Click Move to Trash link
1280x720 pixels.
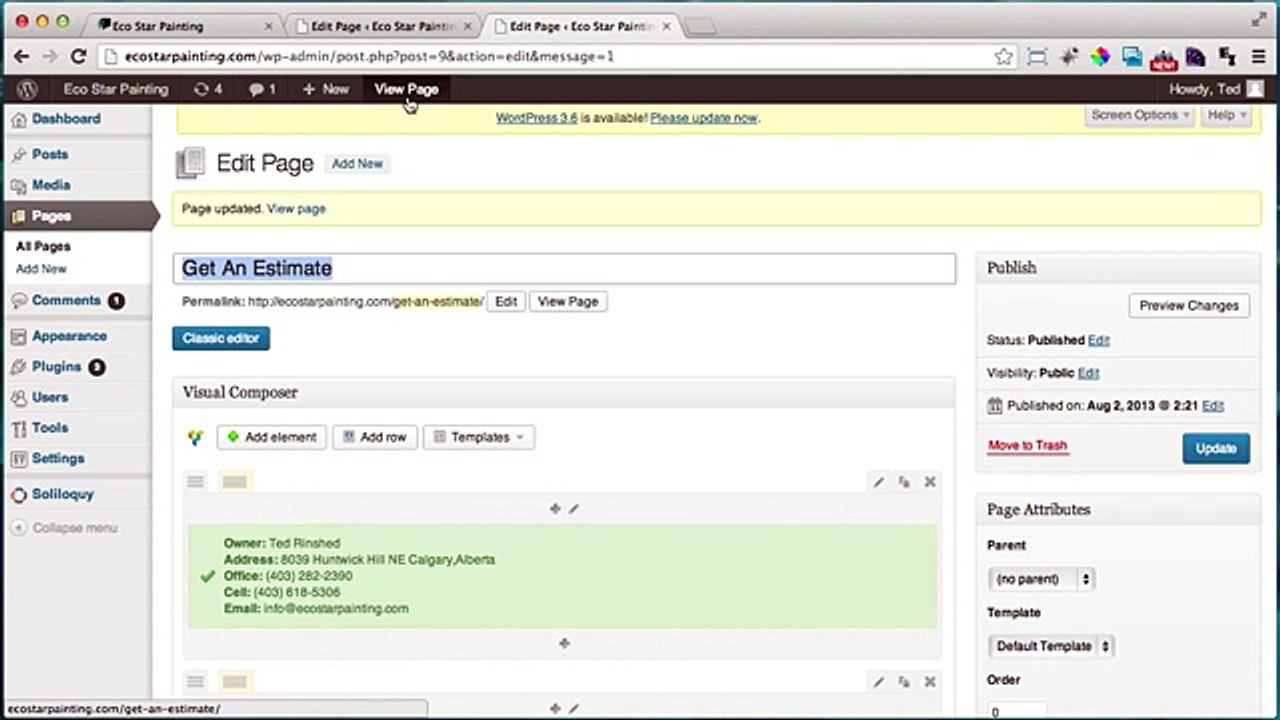(1027, 446)
